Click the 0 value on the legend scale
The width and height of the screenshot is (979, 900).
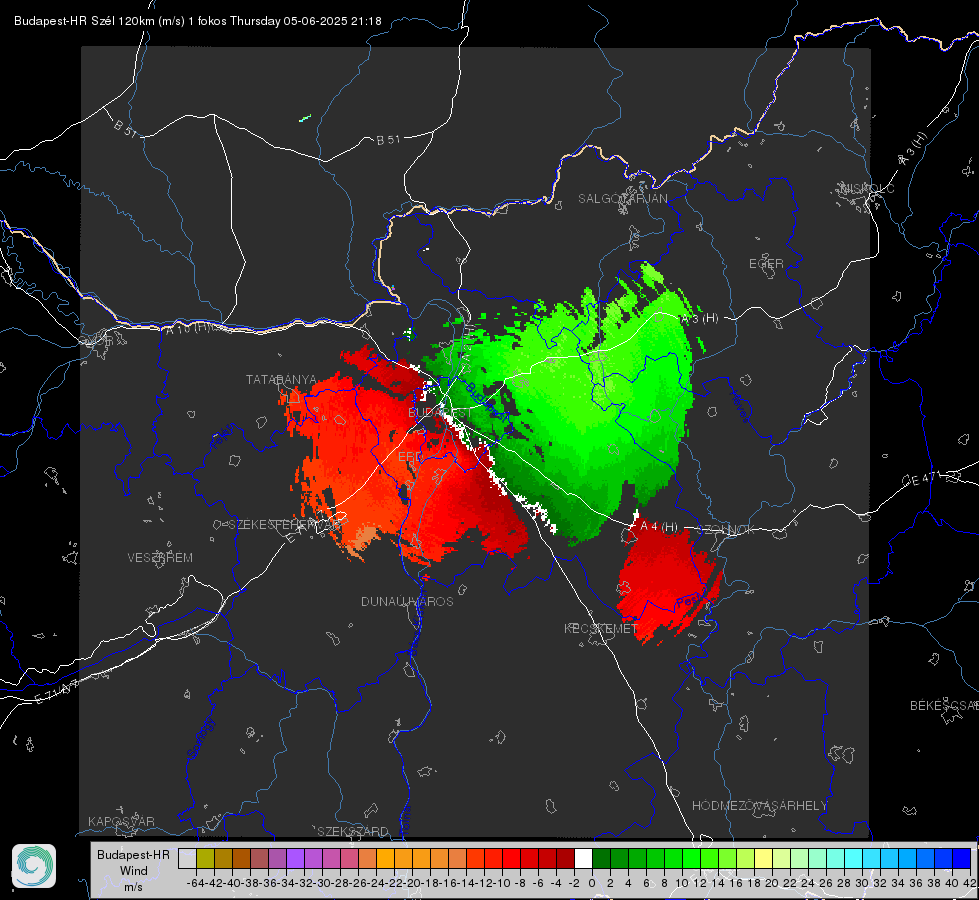point(592,883)
